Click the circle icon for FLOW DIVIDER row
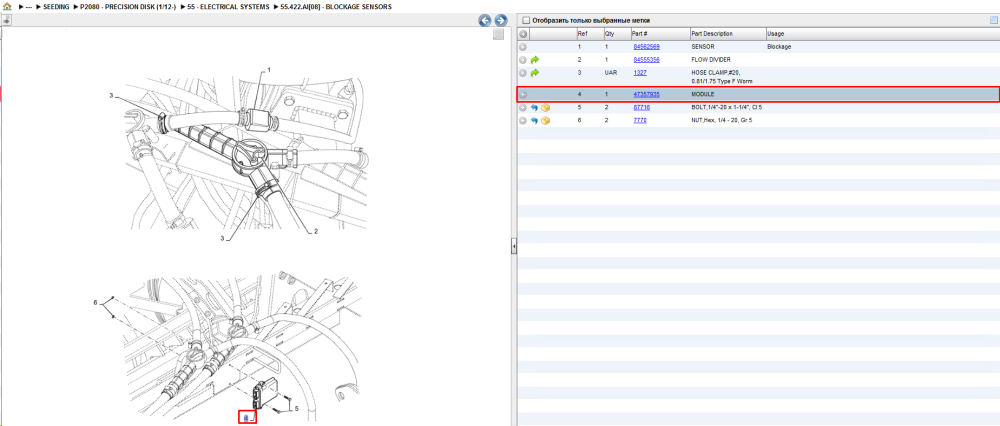1000x426 pixels. coord(523,60)
